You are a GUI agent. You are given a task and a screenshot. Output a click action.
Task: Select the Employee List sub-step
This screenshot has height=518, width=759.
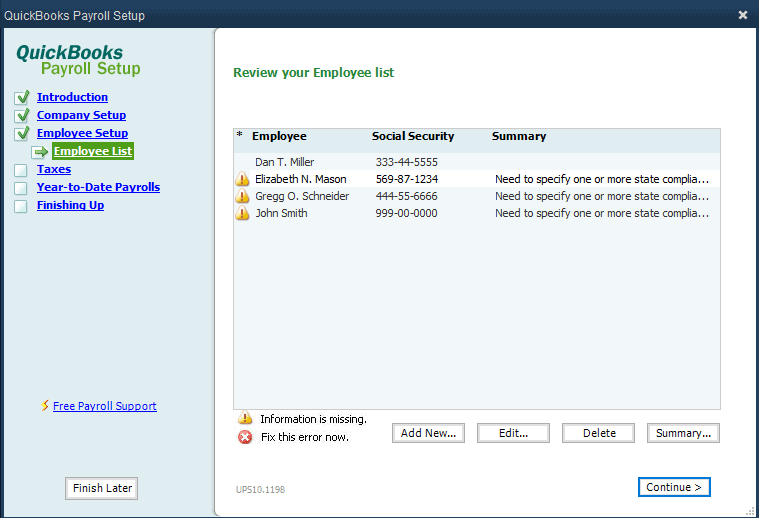(93, 151)
